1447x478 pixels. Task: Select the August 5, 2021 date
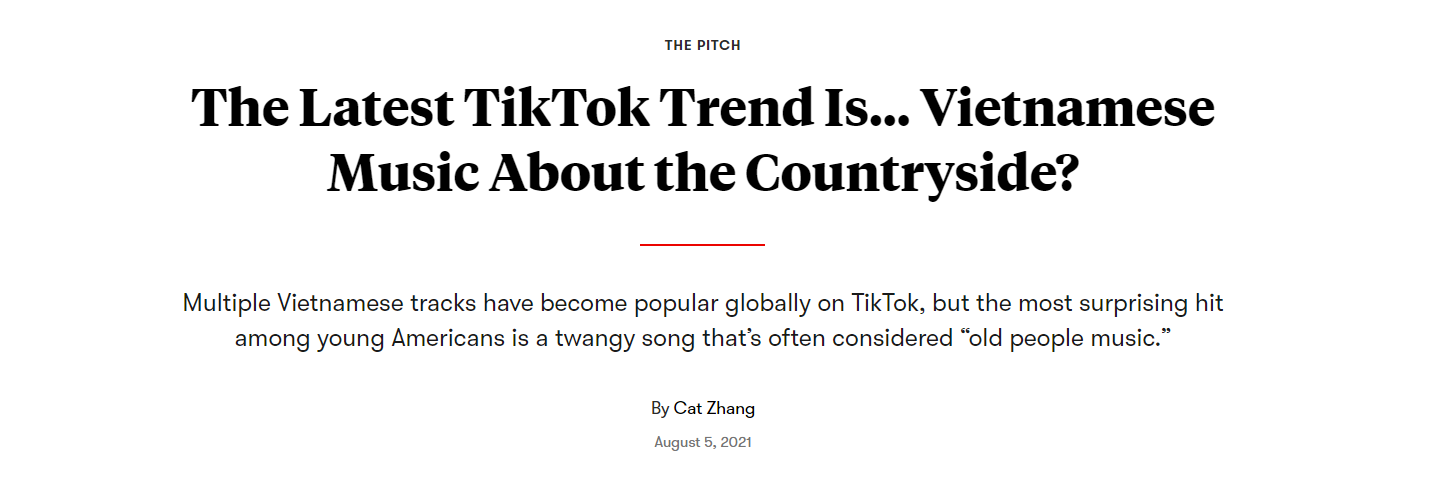tap(702, 441)
